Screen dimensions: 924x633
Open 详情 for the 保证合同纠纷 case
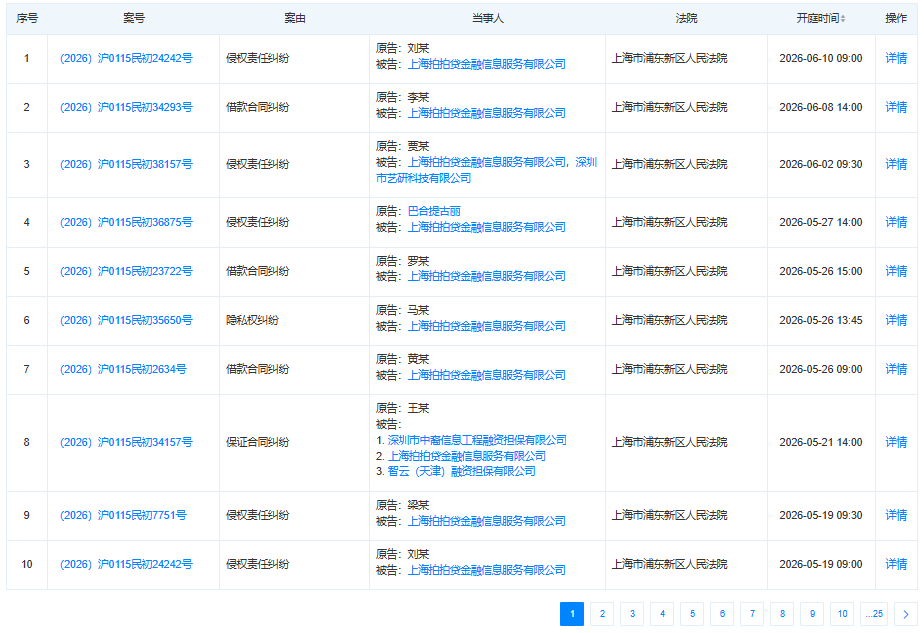point(899,441)
